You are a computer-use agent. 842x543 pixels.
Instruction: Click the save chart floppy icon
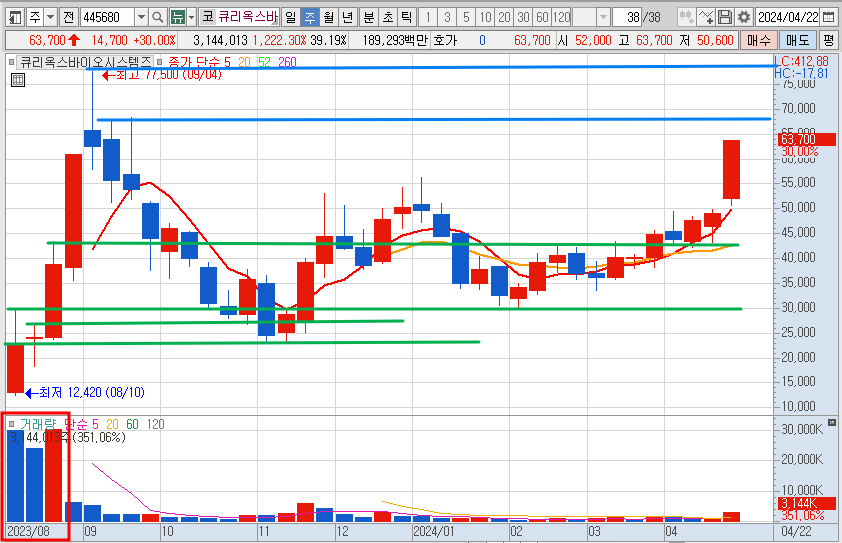(x=725, y=18)
